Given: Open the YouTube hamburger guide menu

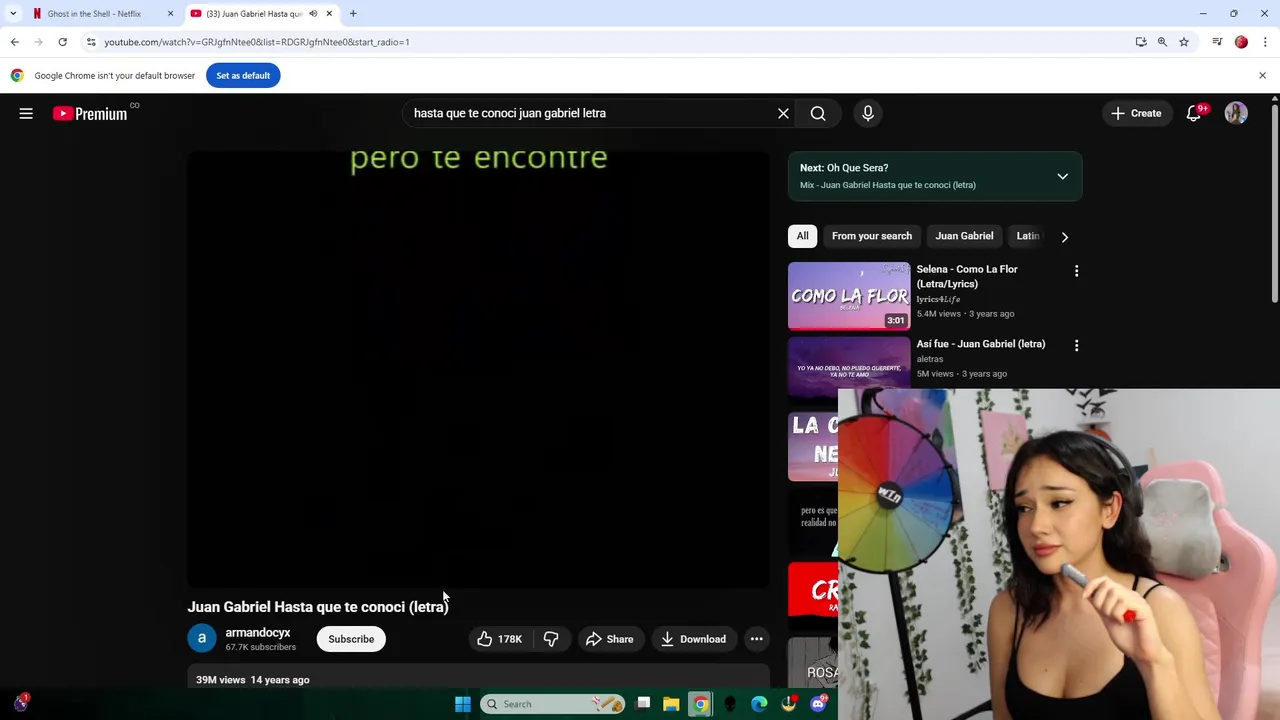Looking at the screenshot, I should [26, 113].
